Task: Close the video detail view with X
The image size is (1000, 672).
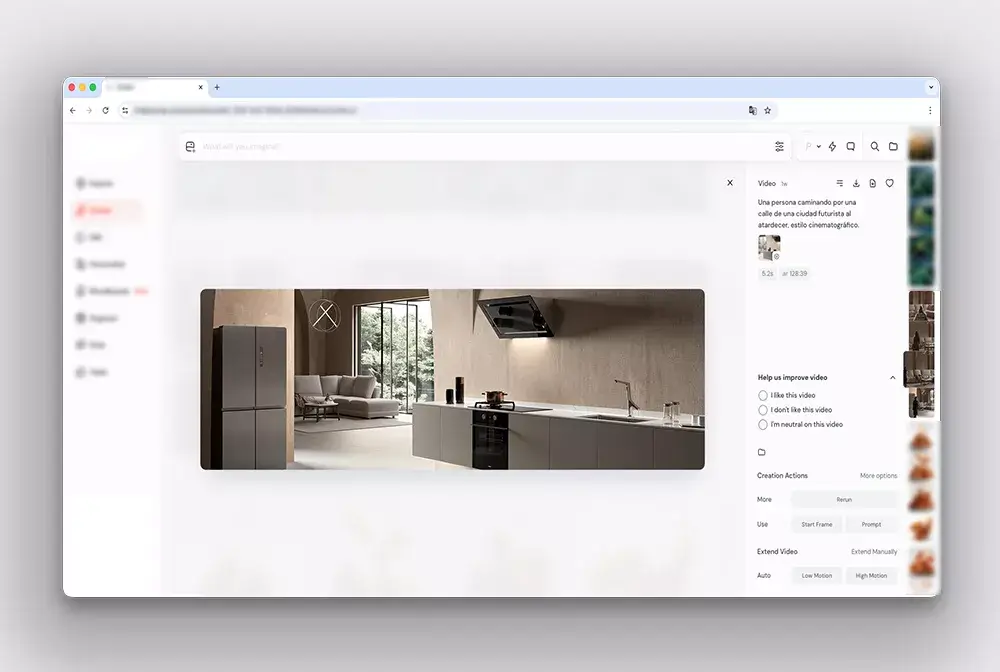Action: point(730,183)
